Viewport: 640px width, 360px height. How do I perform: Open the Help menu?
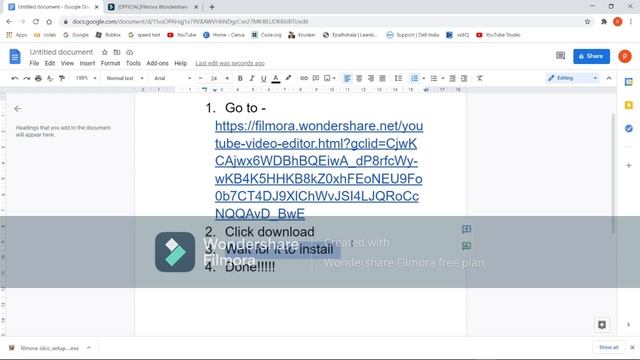click(x=180, y=63)
